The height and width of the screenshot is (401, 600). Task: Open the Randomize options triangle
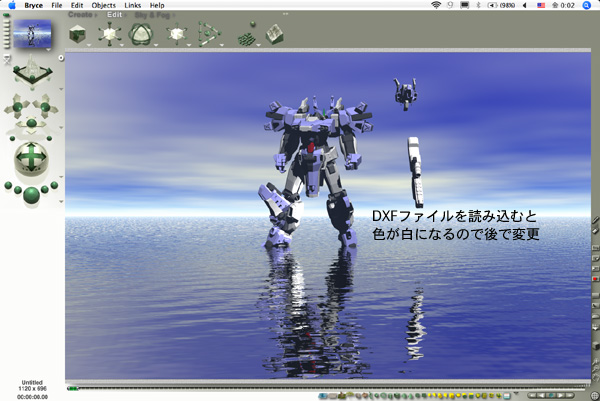click(x=259, y=45)
